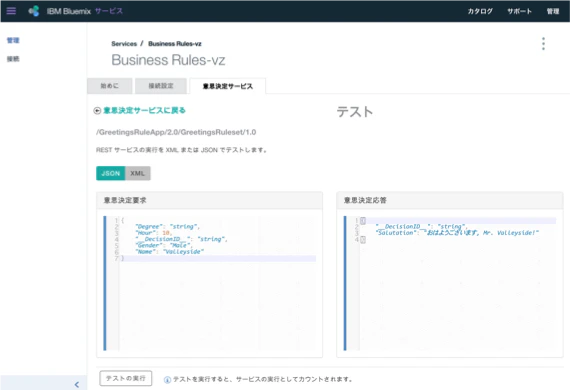The width and height of the screenshot is (570, 390).
Task: Click the 意思決定要求 panel header
Action: [209, 200]
